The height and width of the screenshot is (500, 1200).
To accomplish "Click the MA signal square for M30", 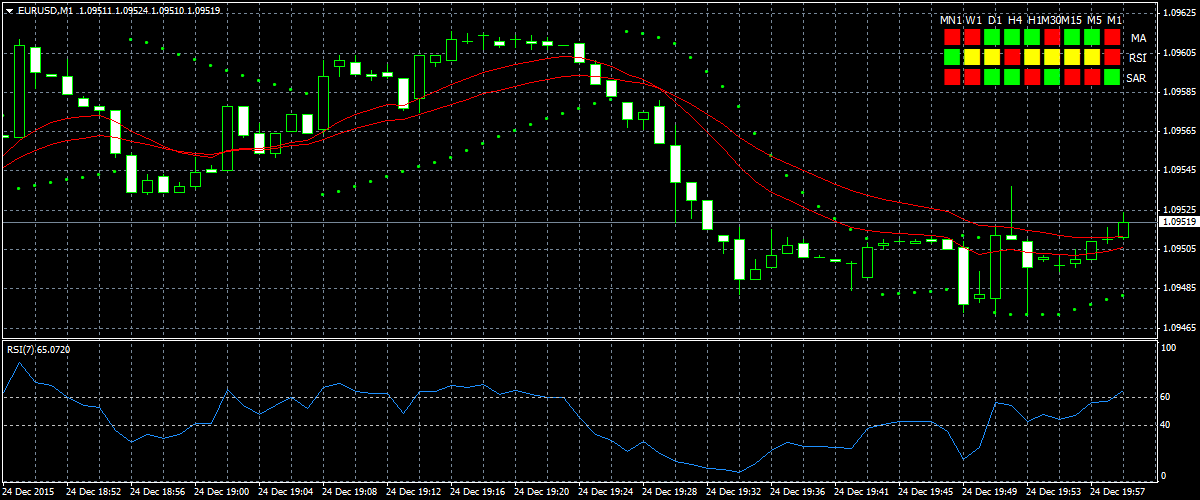I will (x=1052, y=37).
